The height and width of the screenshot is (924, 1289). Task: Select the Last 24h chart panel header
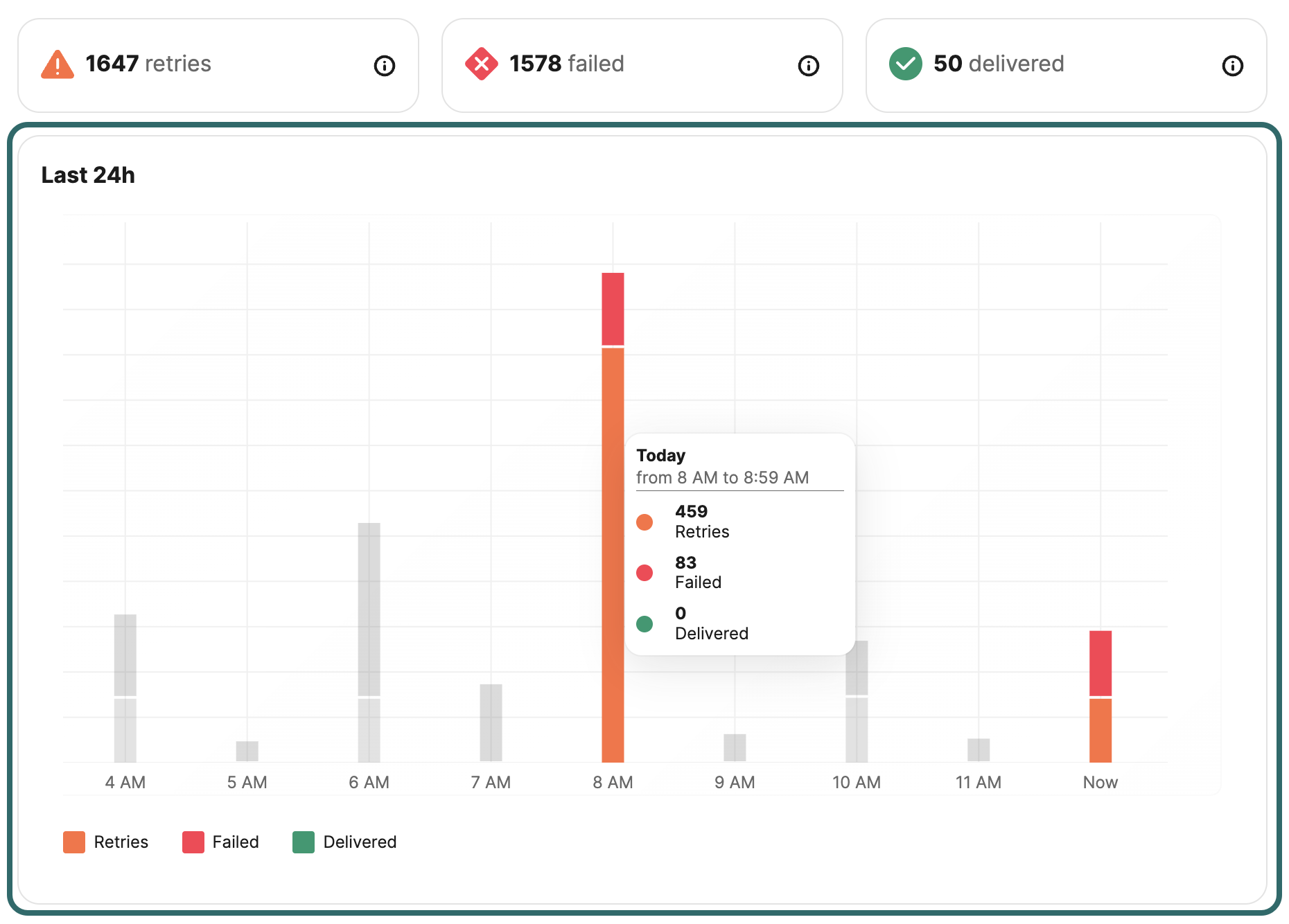[x=89, y=175]
